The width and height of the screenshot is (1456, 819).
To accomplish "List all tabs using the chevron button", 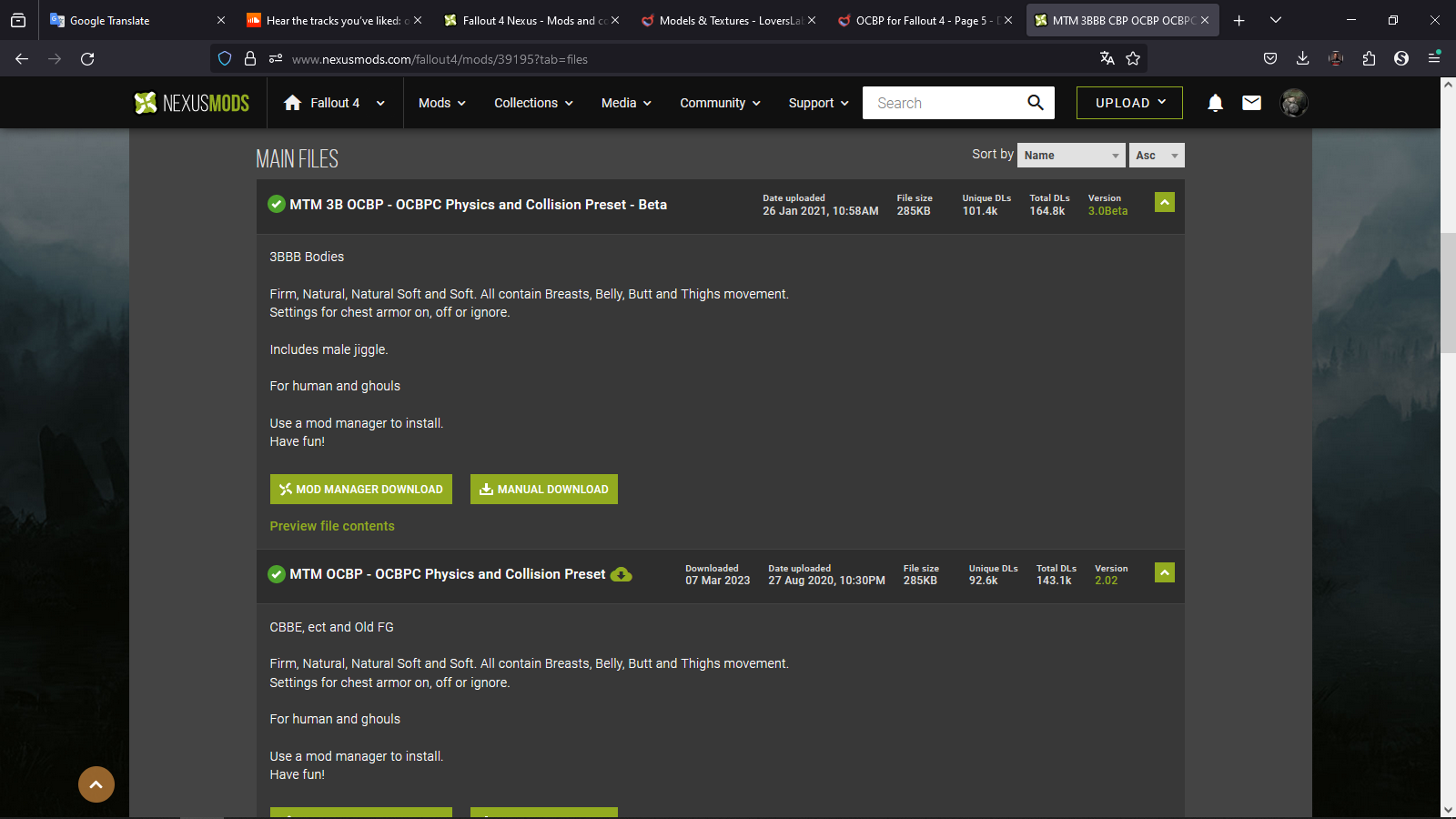I will (1276, 20).
